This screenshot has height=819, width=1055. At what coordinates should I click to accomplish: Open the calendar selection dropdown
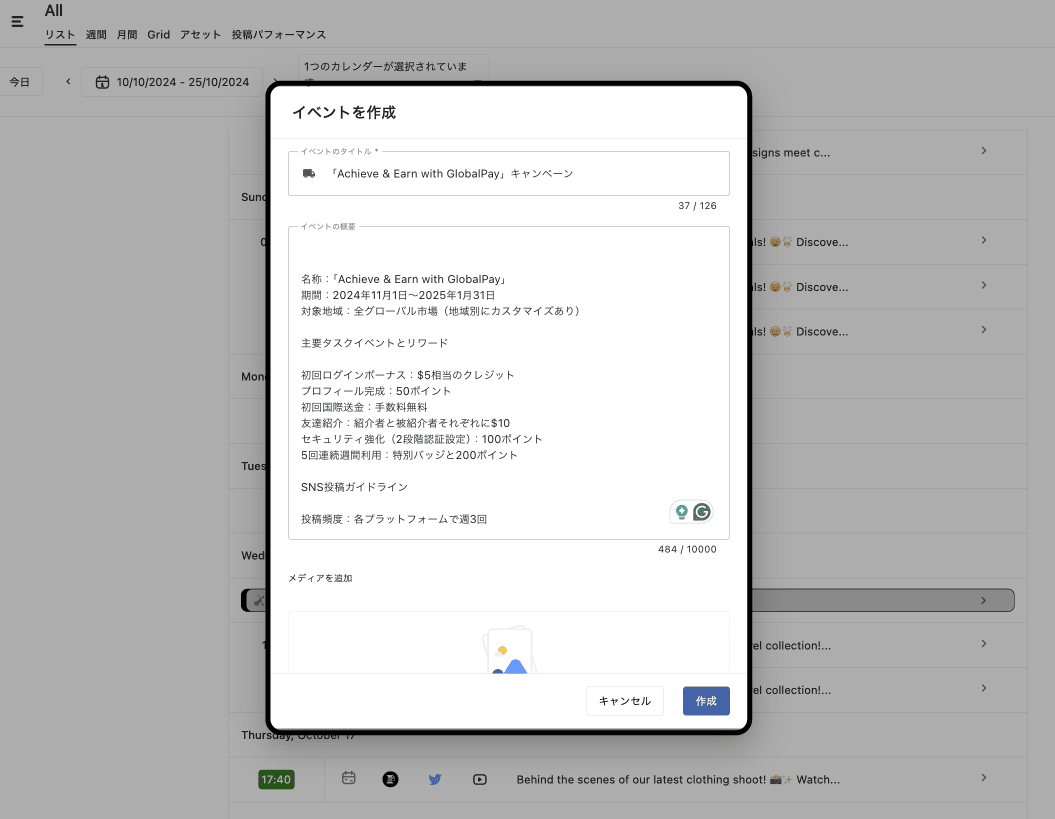[395, 72]
